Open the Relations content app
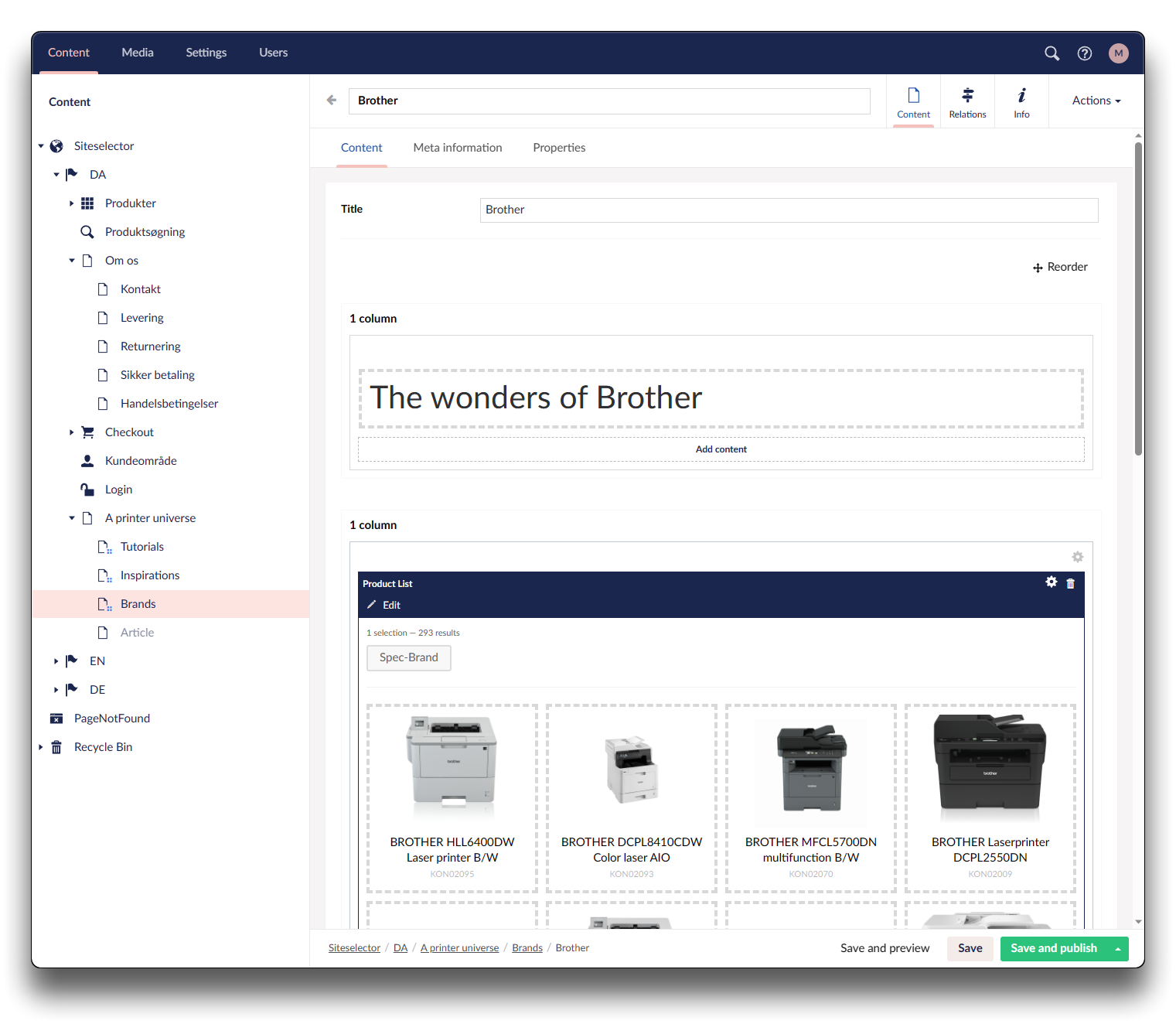The width and height of the screenshot is (1176, 1024). [x=967, y=102]
